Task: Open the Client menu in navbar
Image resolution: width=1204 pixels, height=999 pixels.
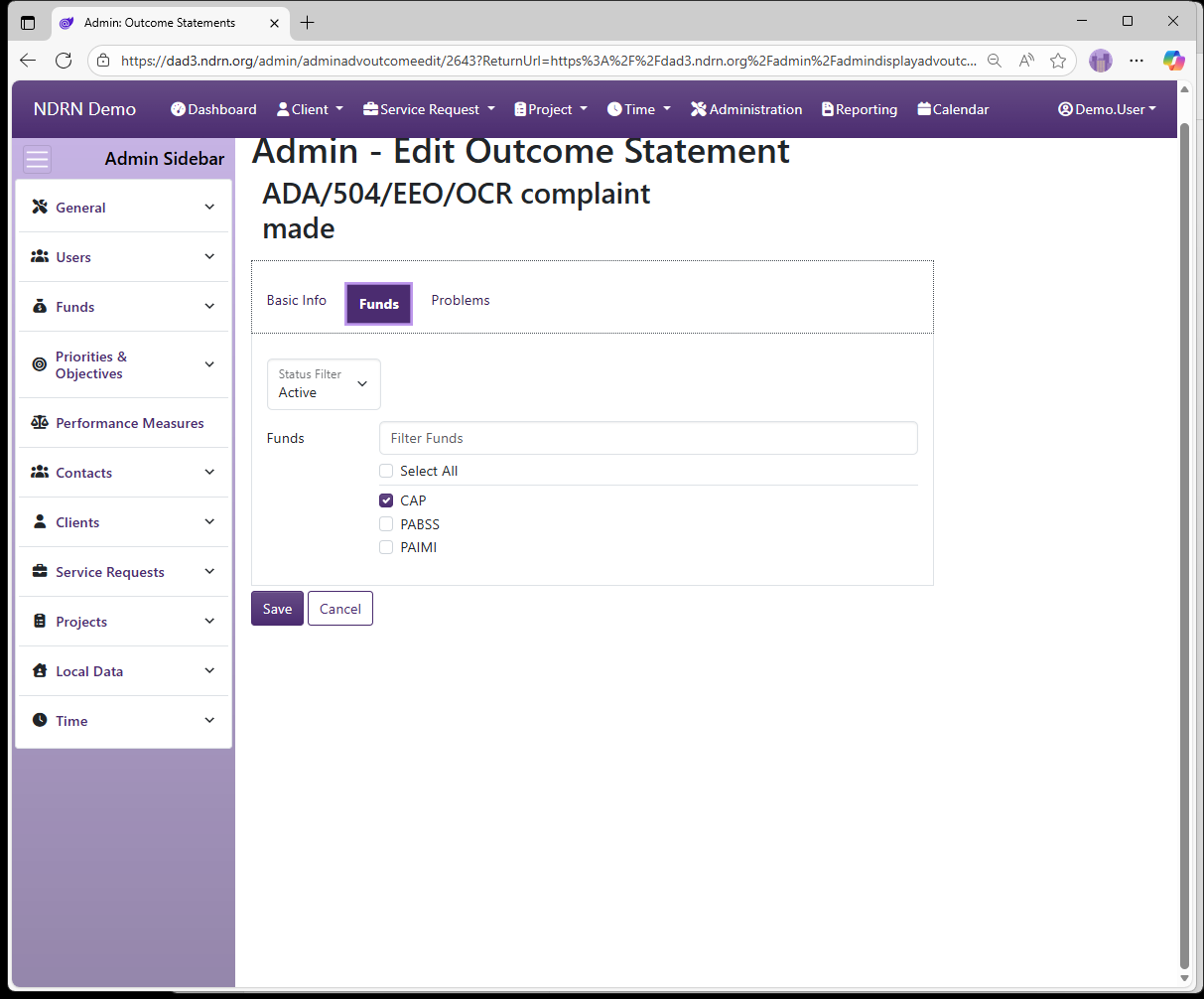Action: (x=310, y=109)
